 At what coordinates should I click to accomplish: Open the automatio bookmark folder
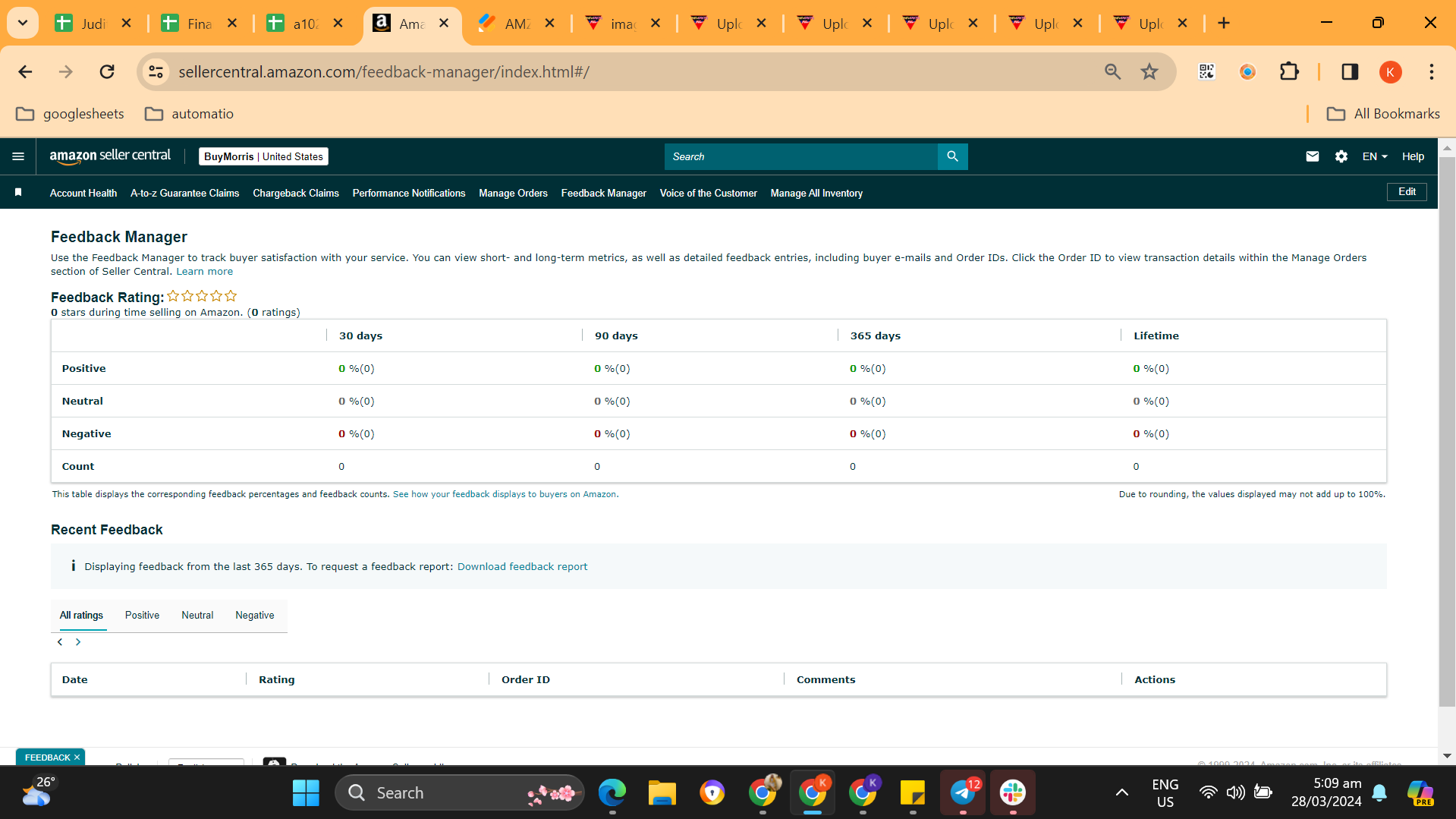189,114
